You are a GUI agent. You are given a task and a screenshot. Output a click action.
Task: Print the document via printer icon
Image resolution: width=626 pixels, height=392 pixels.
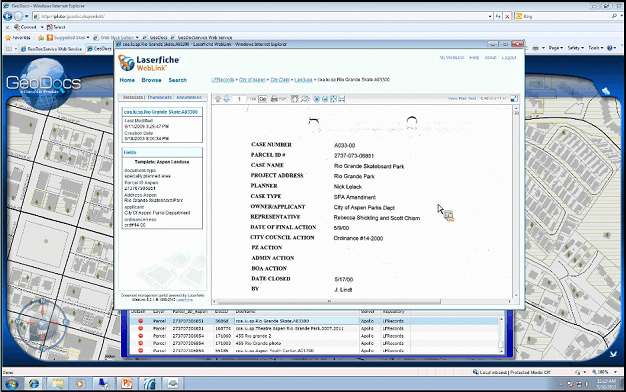pos(274,99)
